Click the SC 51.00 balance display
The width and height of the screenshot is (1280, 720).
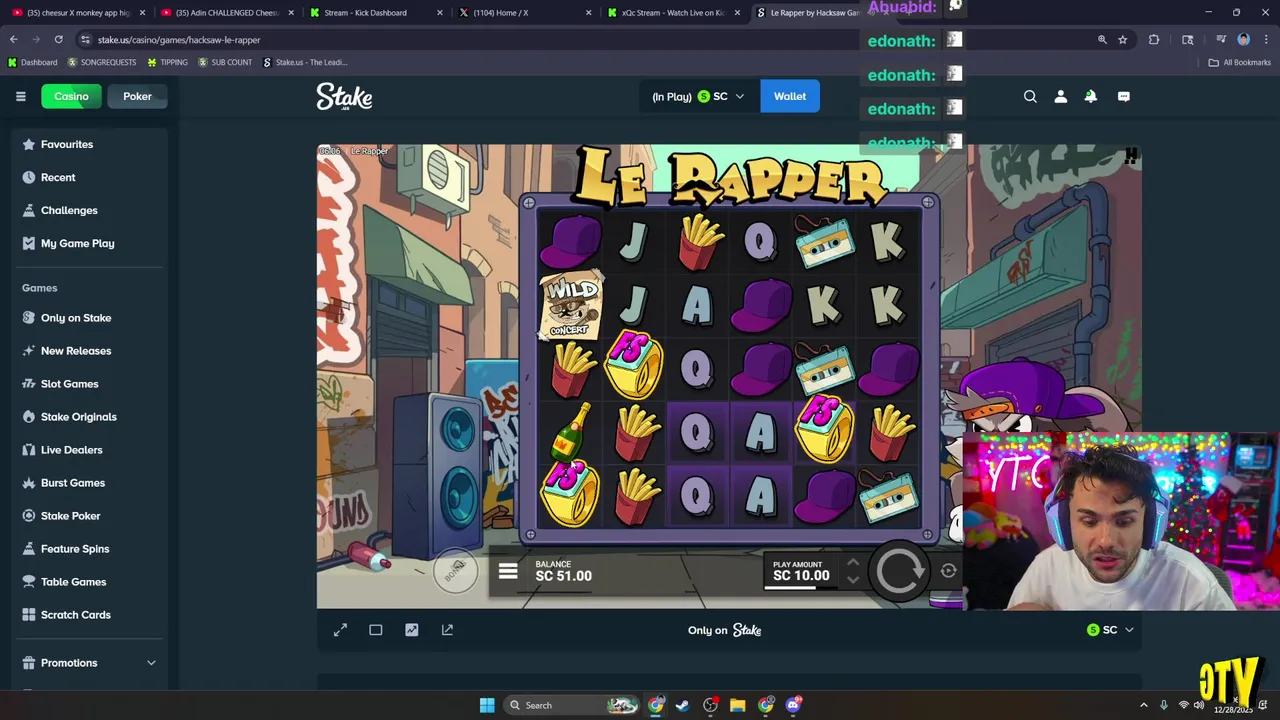563,571
